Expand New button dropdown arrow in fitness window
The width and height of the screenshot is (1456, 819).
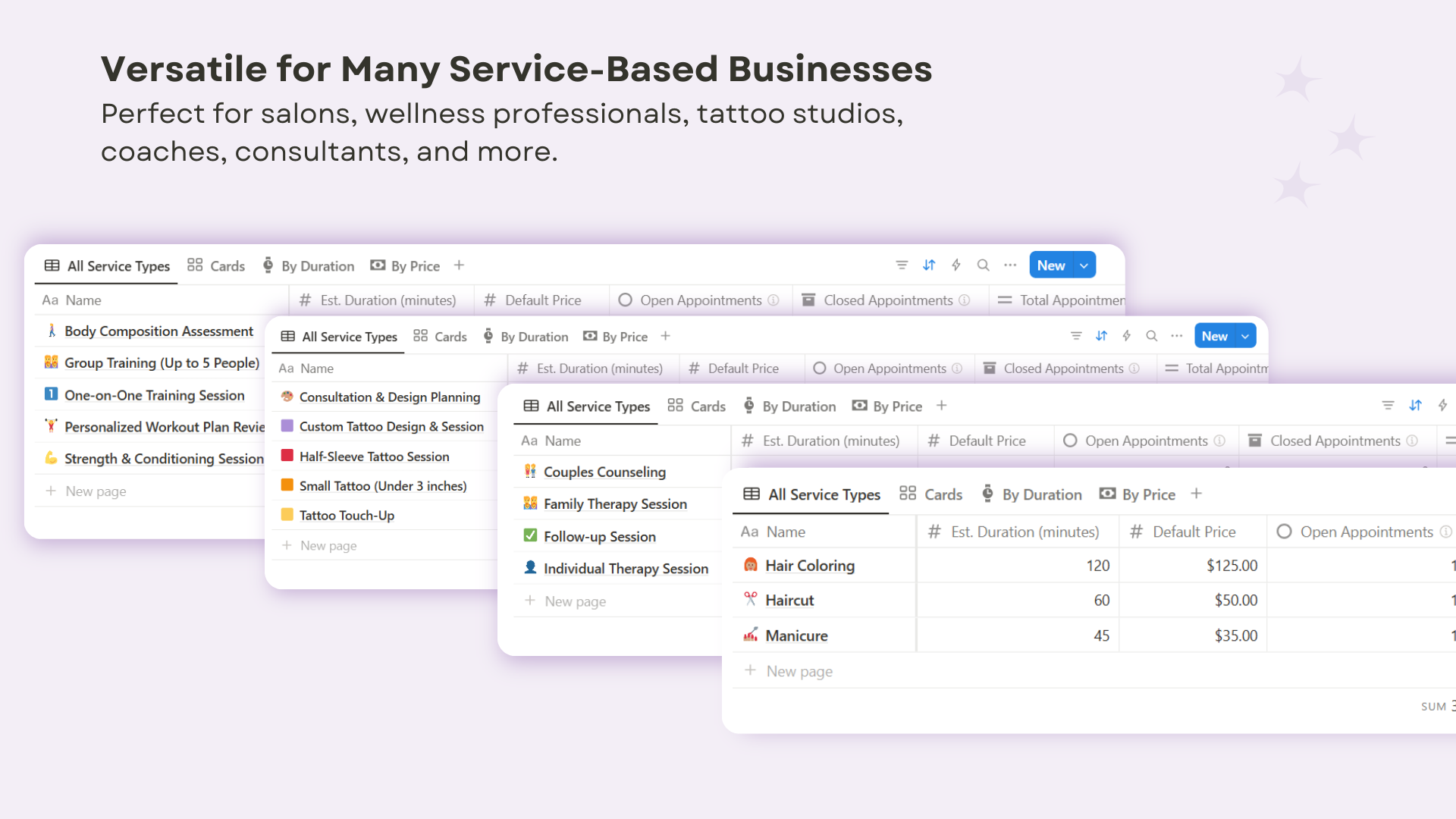[1084, 265]
